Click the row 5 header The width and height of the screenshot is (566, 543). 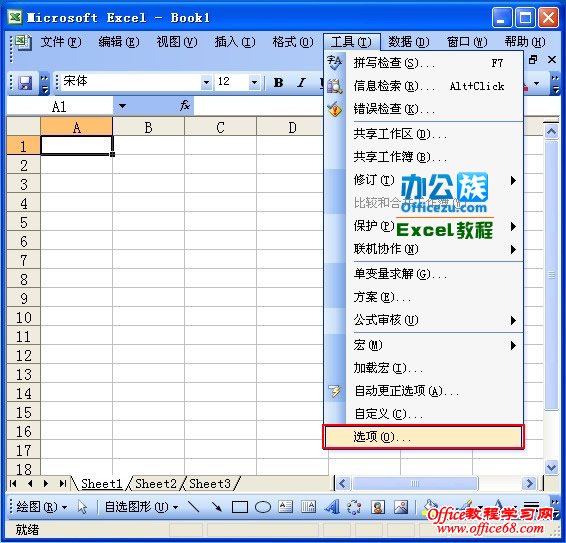coord(23,222)
